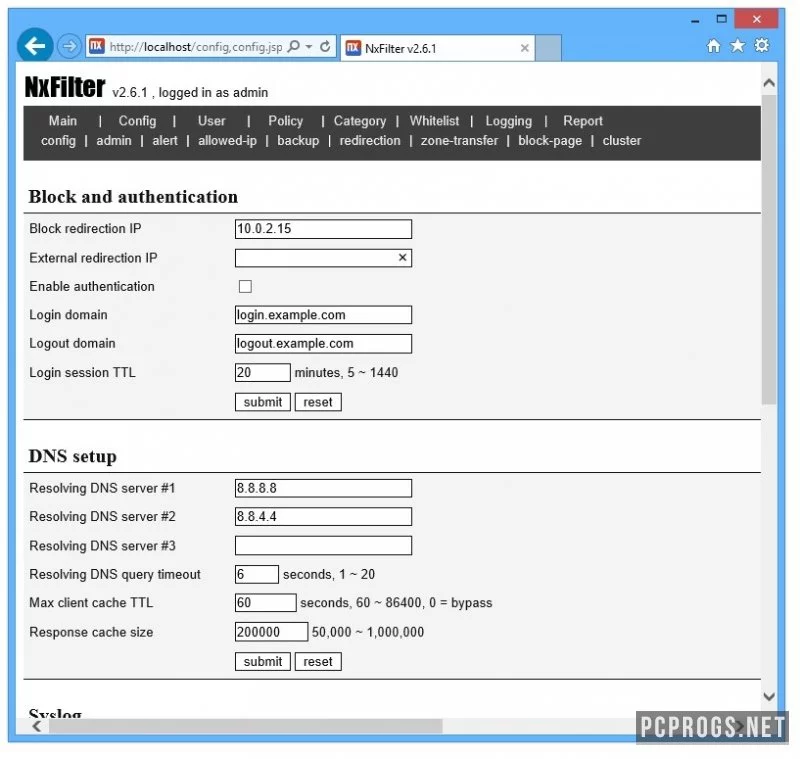The height and width of the screenshot is (759, 800).
Task: Click Resolving DNS server #3 field
Action: (x=323, y=546)
